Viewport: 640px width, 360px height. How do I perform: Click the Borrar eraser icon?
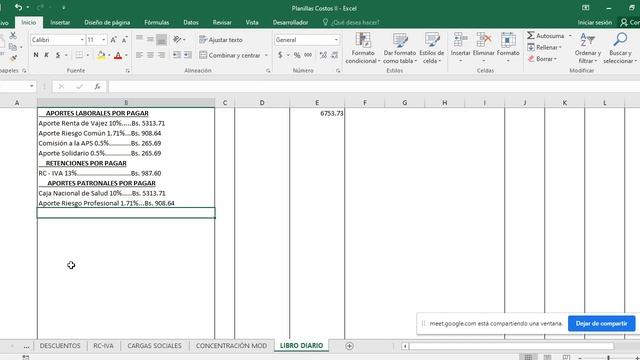(531, 59)
